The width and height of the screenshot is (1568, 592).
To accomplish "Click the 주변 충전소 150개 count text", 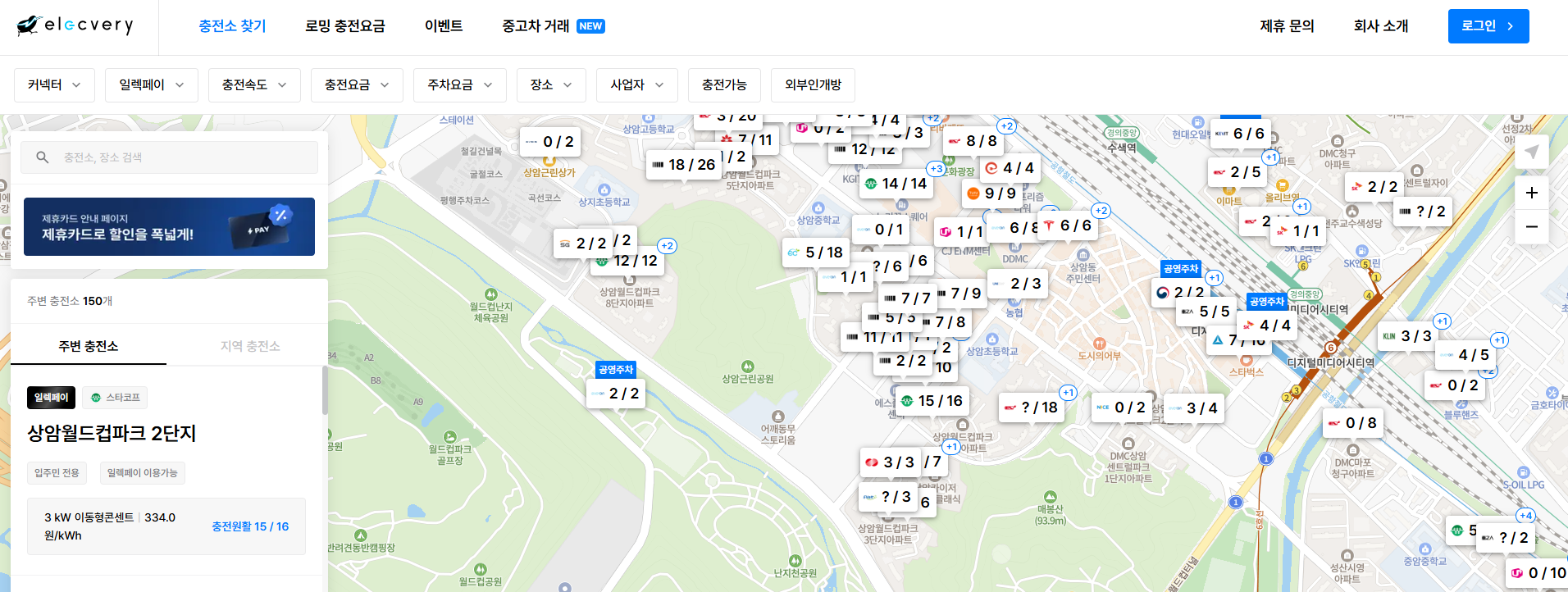I will coord(70,301).
